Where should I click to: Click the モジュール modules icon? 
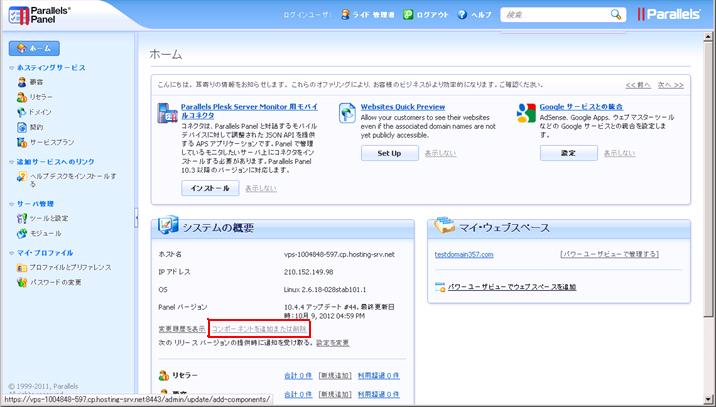[x=22, y=233]
